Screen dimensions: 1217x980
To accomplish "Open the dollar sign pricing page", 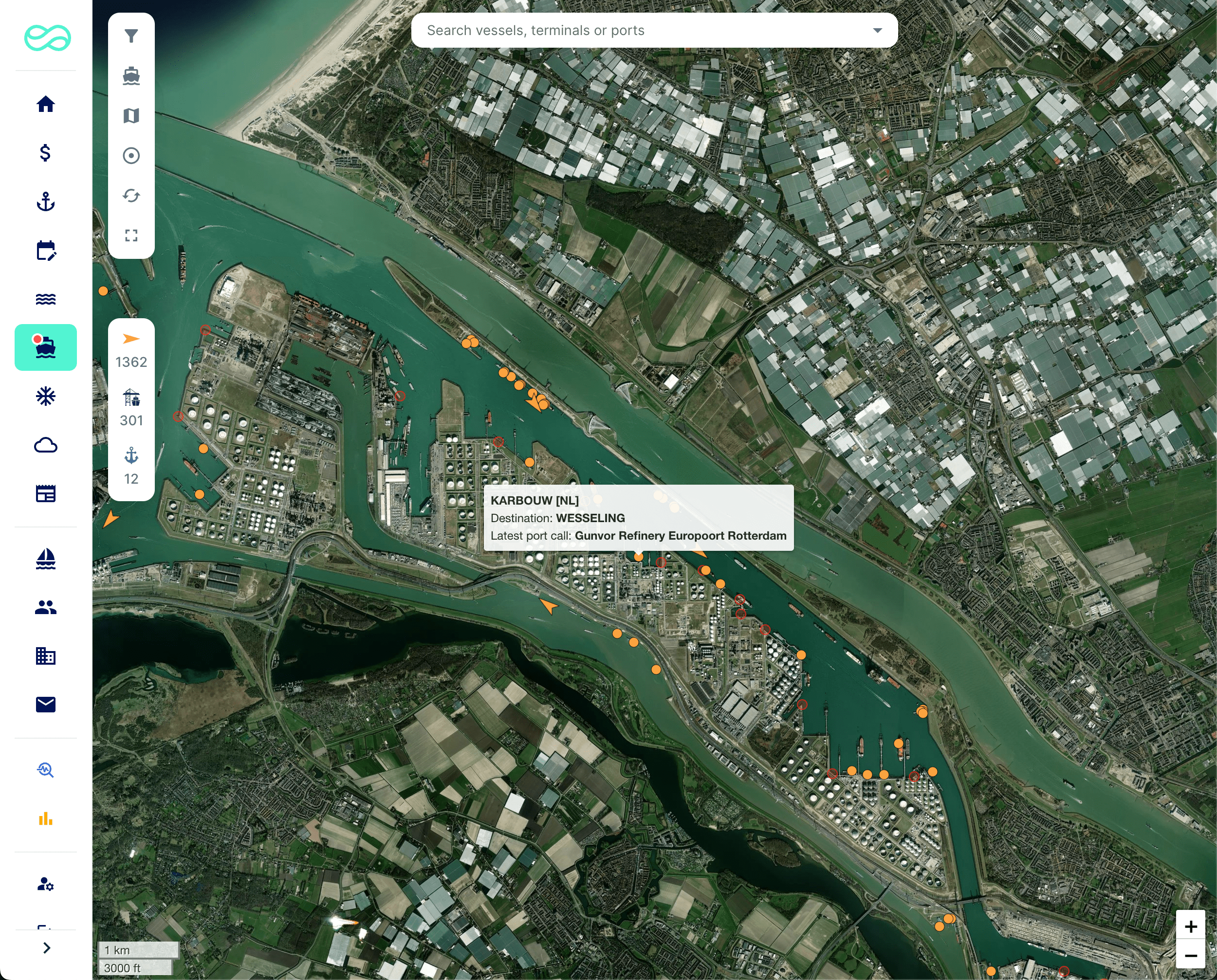I will 46,152.
